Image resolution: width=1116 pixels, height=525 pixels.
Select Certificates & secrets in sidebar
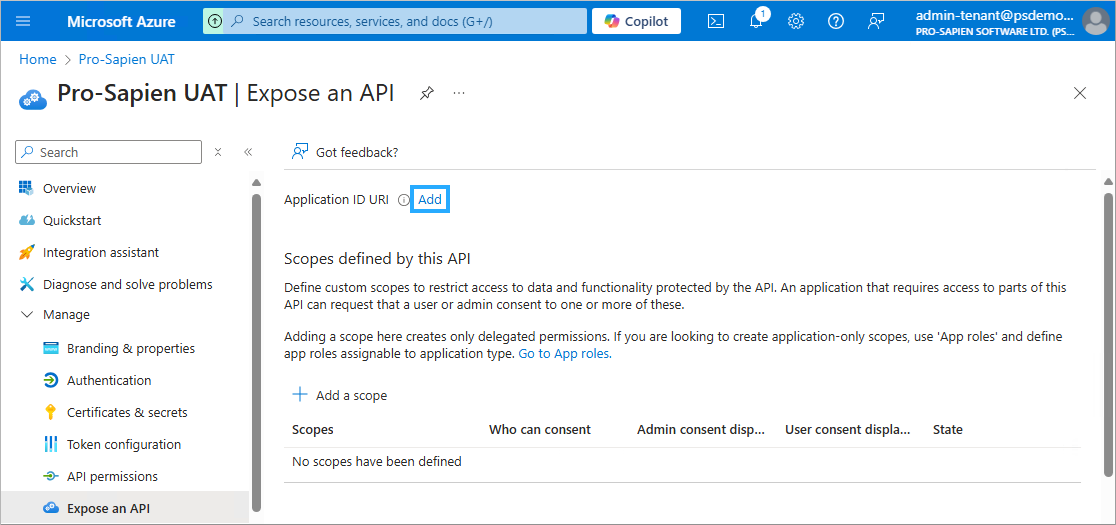pyautogui.click(x=127, y=413)
